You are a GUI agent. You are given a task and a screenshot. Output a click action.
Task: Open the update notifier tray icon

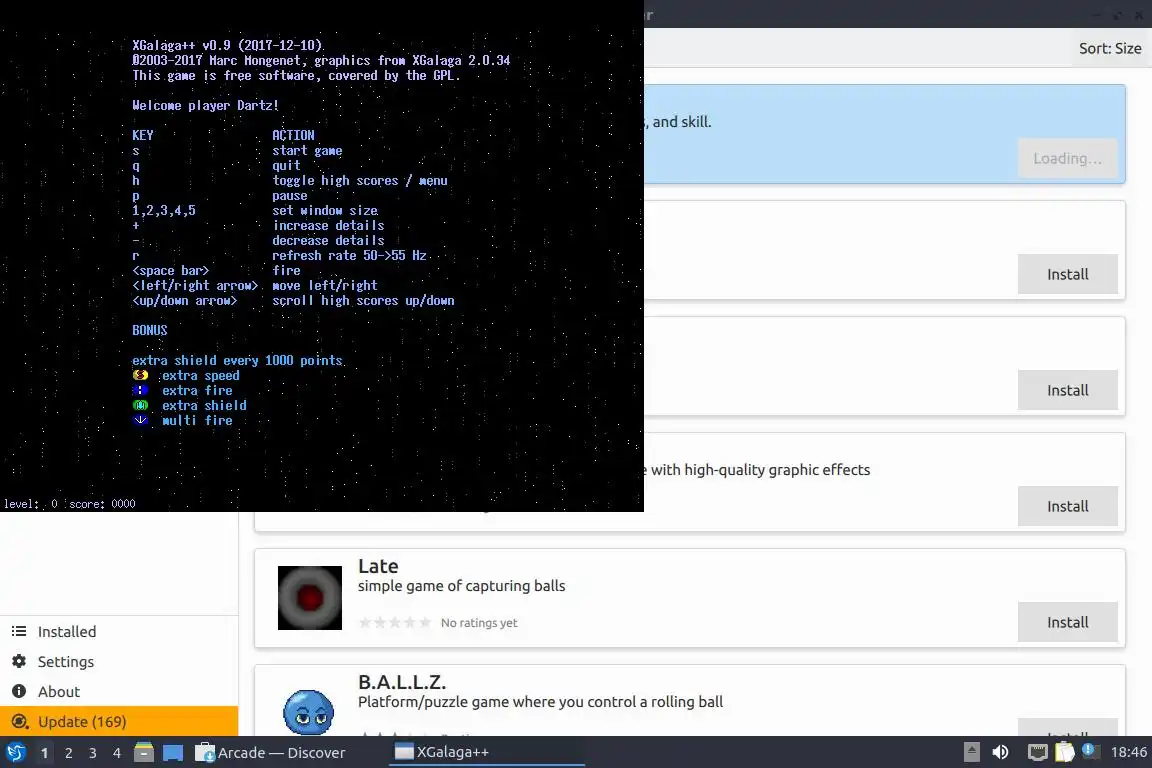click(1090, 751)
